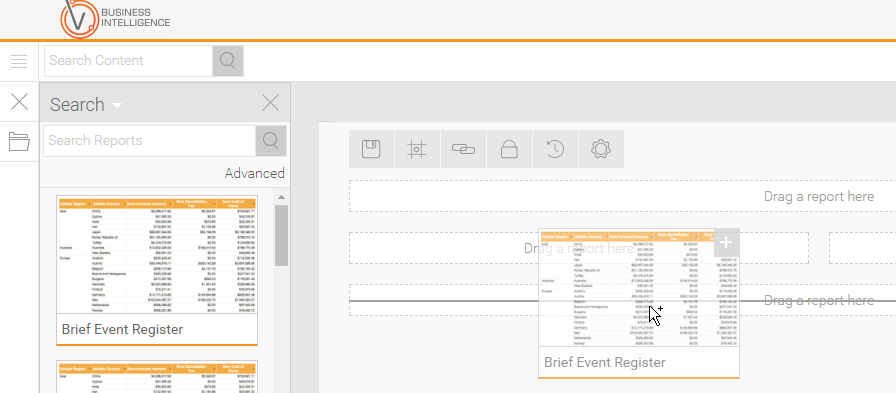Focus the Search Reports input field

150,141
